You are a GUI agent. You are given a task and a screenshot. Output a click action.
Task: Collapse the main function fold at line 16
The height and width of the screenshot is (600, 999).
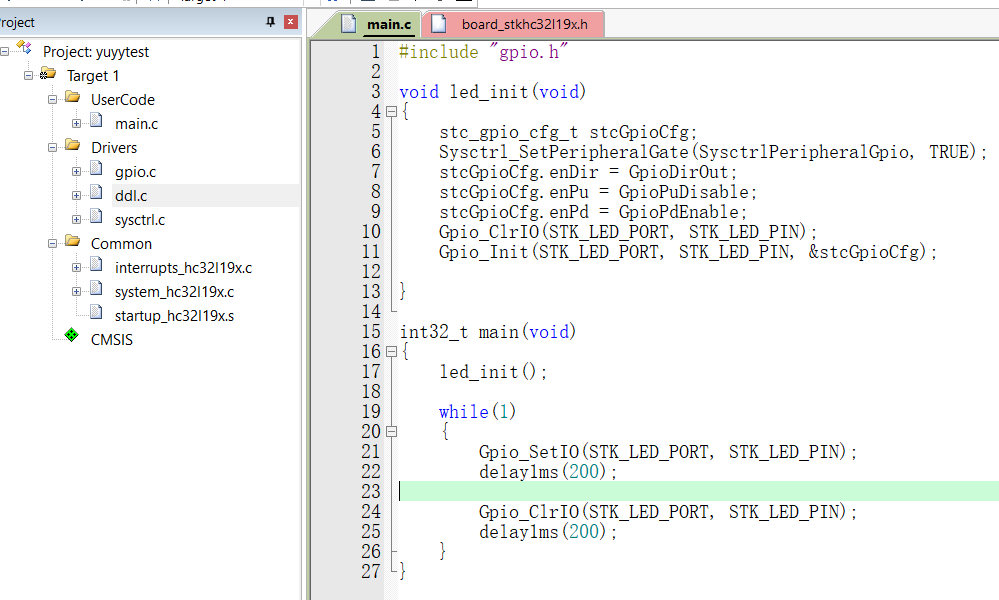tap(392, 352)
